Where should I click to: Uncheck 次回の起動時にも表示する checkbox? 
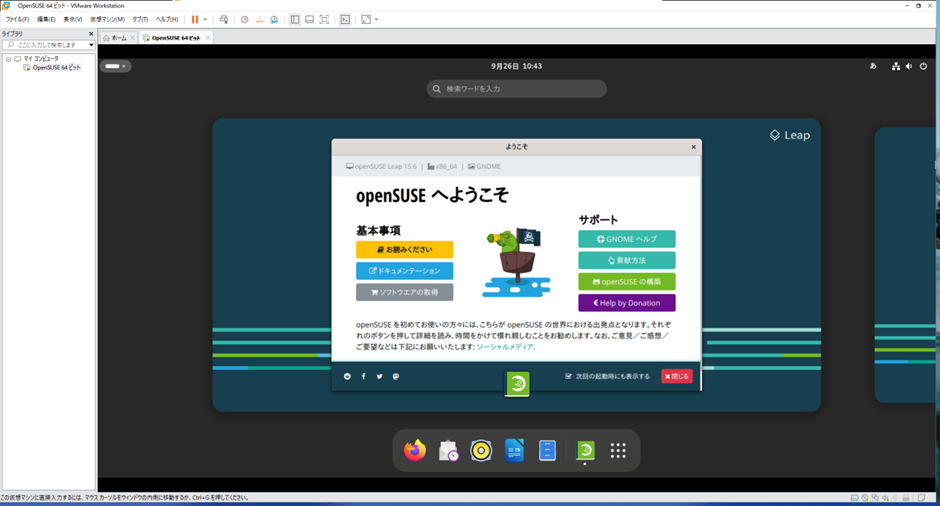point(568,376)
